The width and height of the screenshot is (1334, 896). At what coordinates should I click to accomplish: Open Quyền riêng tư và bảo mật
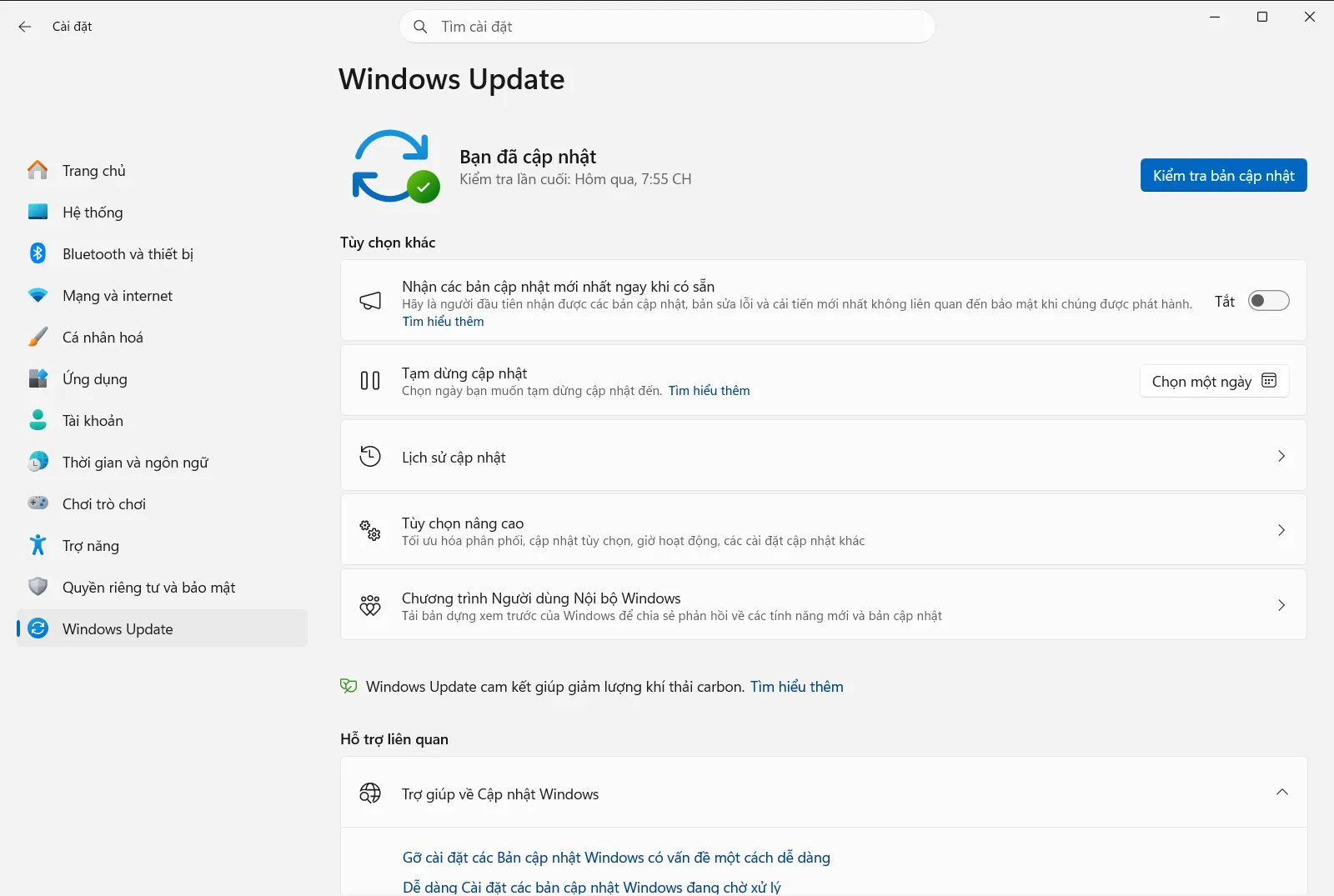(162, 587)
